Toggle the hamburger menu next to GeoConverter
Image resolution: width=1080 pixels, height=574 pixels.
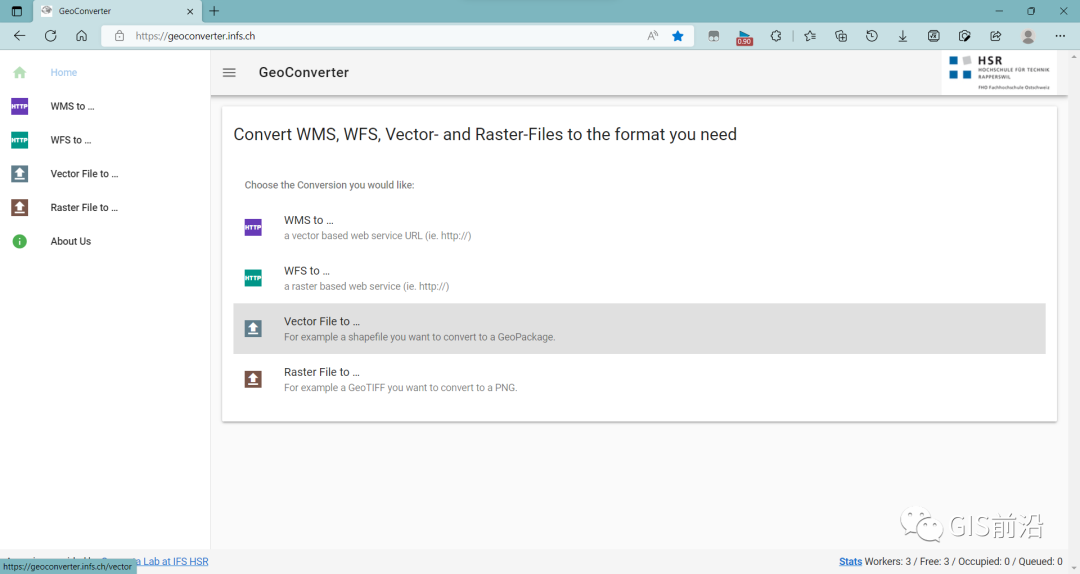(229, 72)
